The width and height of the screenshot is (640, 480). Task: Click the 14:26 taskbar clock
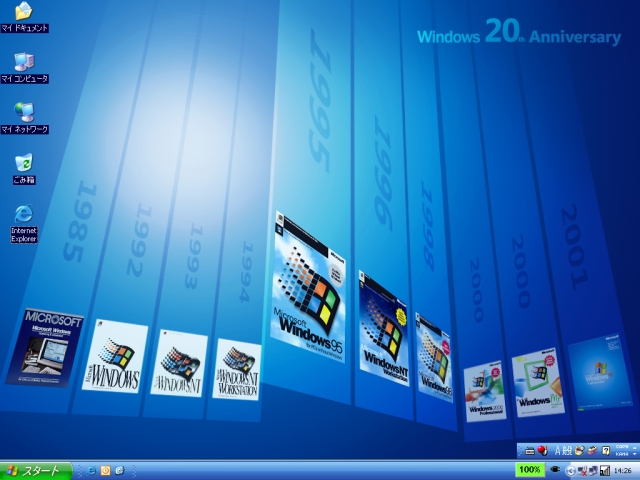point(623,471)
